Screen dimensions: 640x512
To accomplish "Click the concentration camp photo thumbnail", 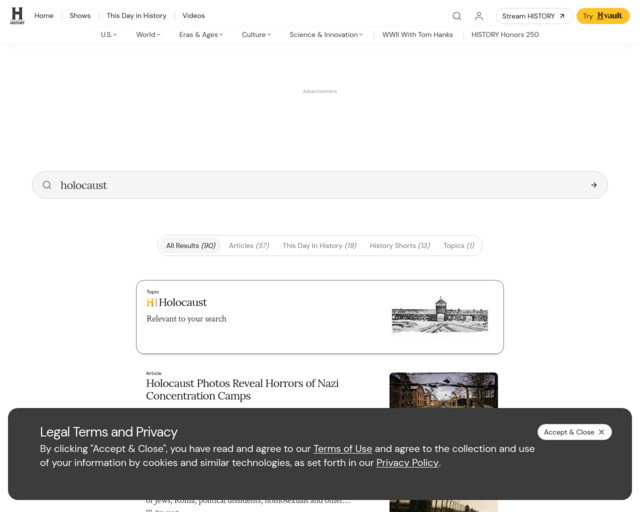I will click(x=443, y=390).
